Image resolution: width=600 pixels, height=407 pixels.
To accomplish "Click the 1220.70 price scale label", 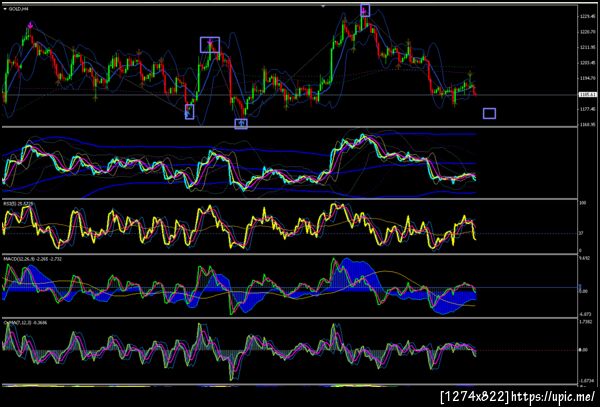I will [x=587, y=32].
